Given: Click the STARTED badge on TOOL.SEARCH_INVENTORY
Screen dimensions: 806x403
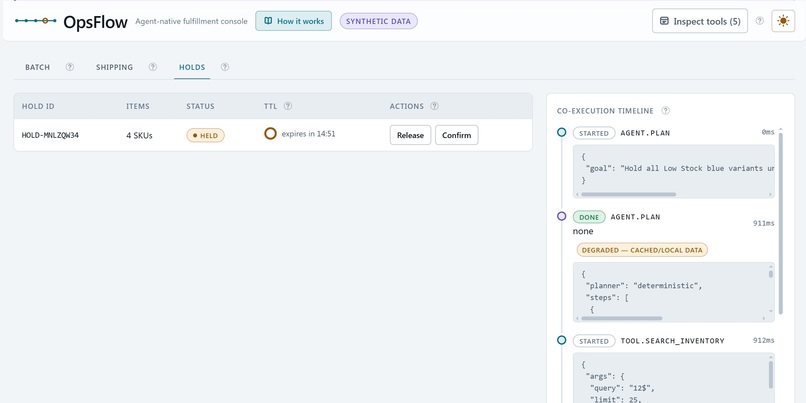Looking at the screenshot, I should click(x=594, y=341).
